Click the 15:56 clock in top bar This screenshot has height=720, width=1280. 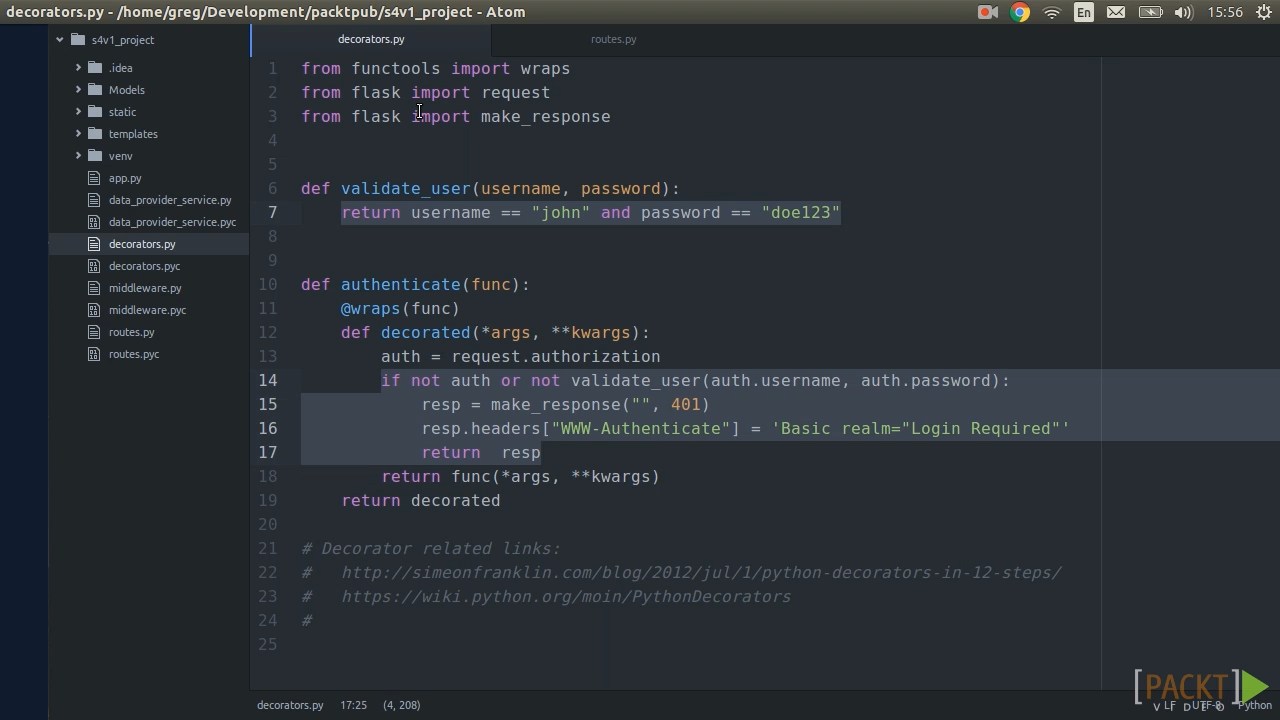point(1225,12)
